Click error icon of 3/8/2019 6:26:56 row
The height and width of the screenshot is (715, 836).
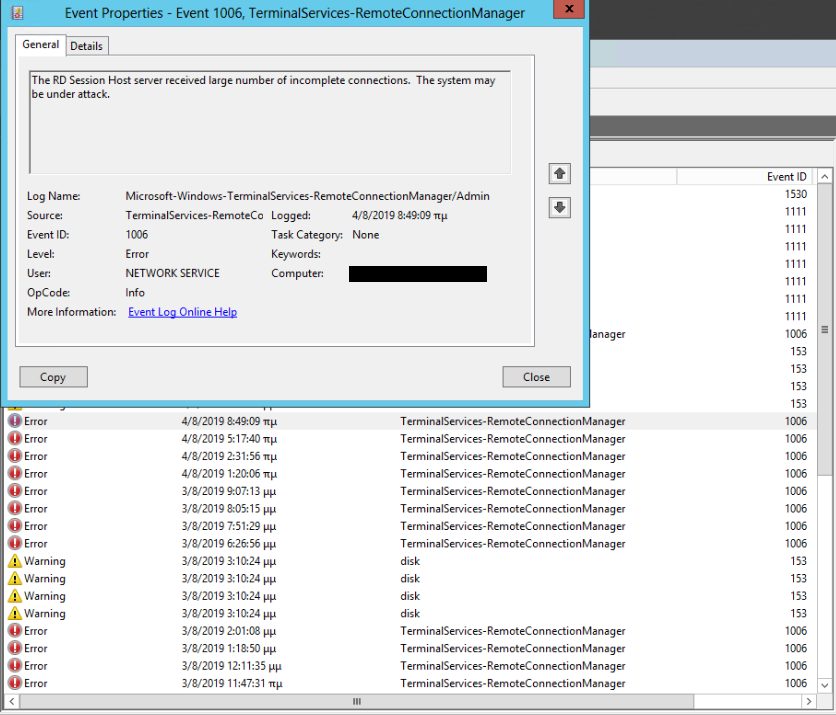point(15,543)
